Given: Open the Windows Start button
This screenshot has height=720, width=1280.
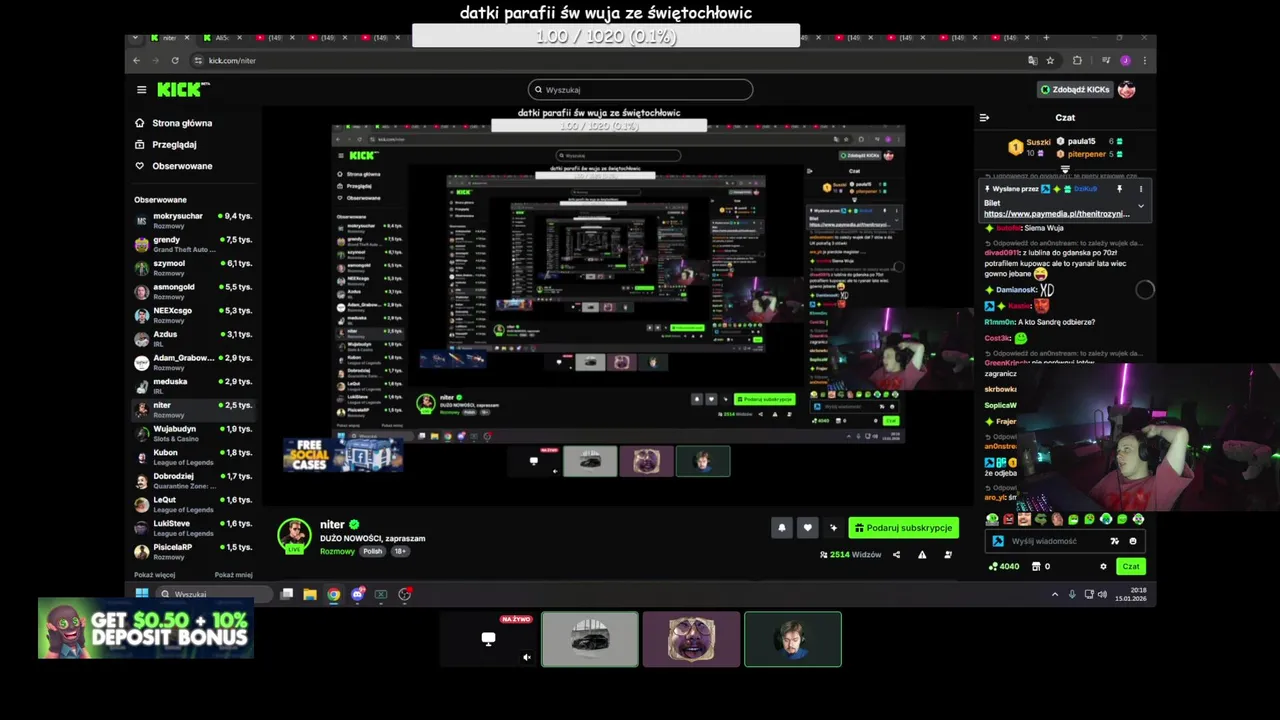Looking at the screenshot, I should [142, 594].
